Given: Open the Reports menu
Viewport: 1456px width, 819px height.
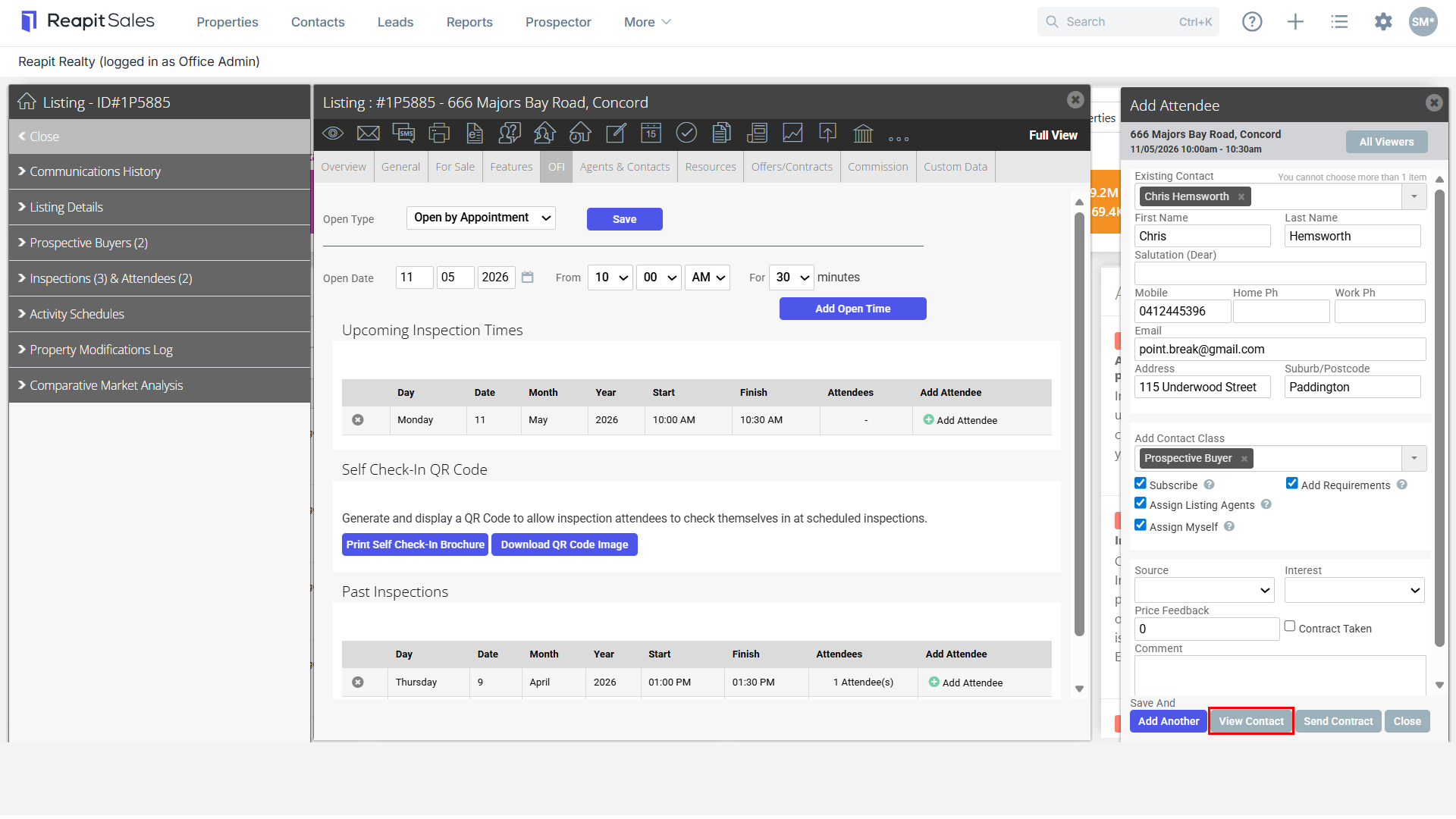Looking at the screenshot, I should click(x=469, y=22).
